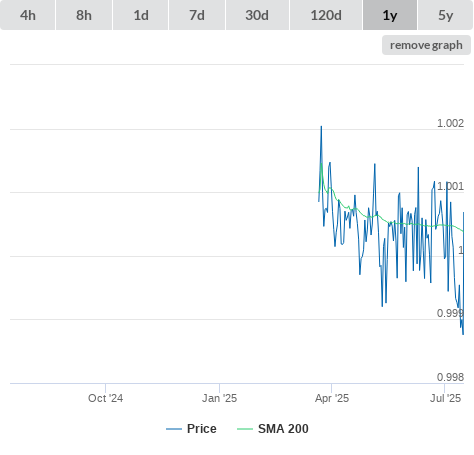The image size is (474, 455).
Task: Click the 1.002 y-axis label
Action: [450, 123]
